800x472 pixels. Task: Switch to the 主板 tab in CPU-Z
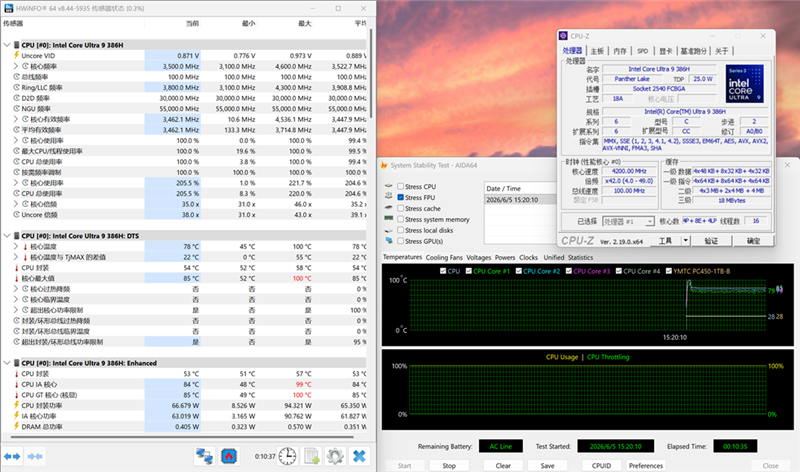point(597,51)
